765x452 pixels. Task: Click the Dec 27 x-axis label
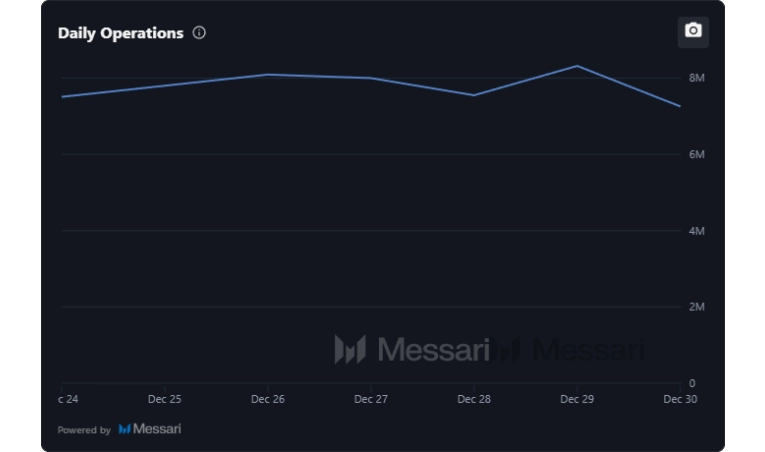[x=371, y=399]
